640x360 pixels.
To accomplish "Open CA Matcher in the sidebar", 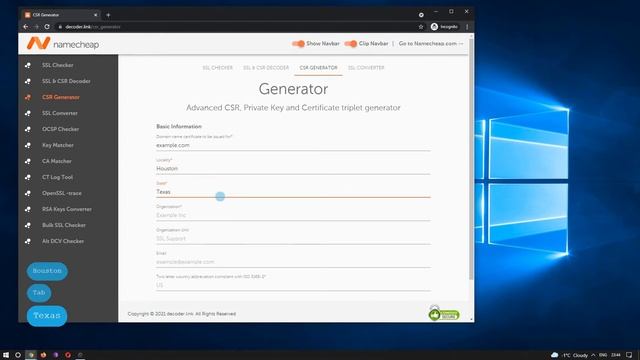I will 57,161.
